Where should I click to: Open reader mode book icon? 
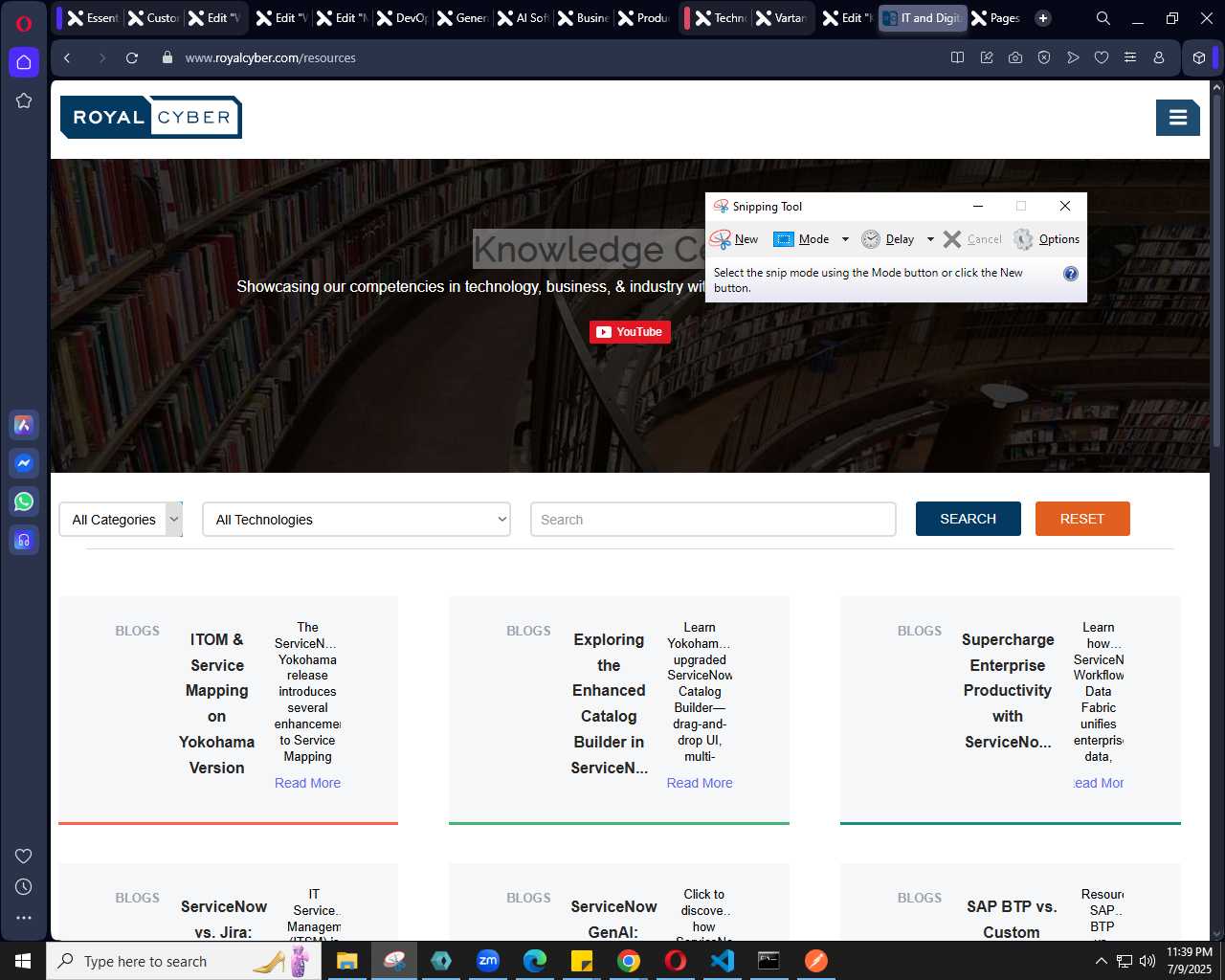point(957,57)
